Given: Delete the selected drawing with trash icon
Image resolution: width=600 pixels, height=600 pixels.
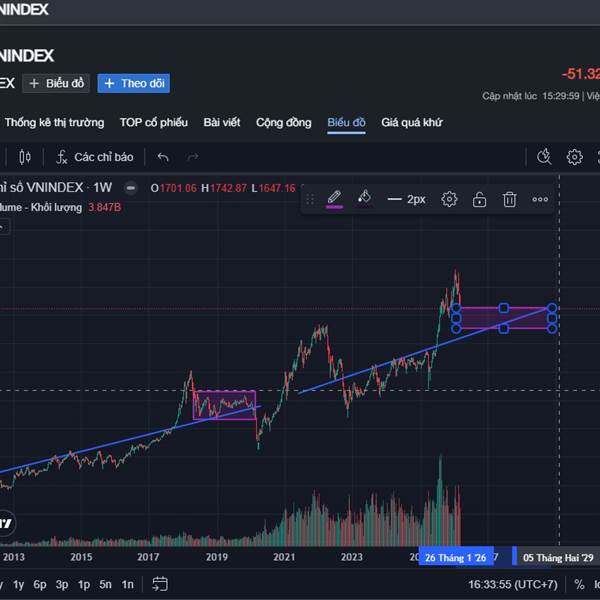Looking at the screenshot, I should point(509,199).
